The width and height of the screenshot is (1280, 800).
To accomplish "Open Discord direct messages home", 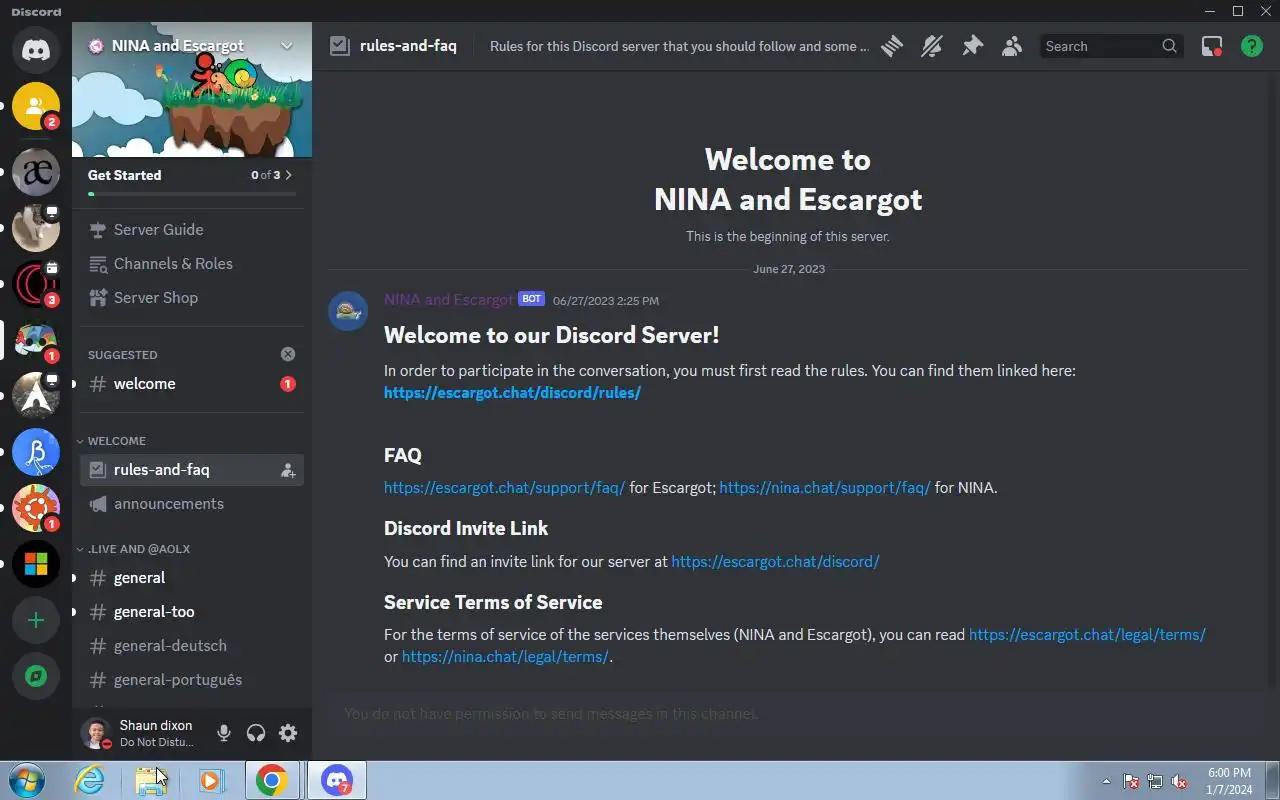I will click(36, 48).
